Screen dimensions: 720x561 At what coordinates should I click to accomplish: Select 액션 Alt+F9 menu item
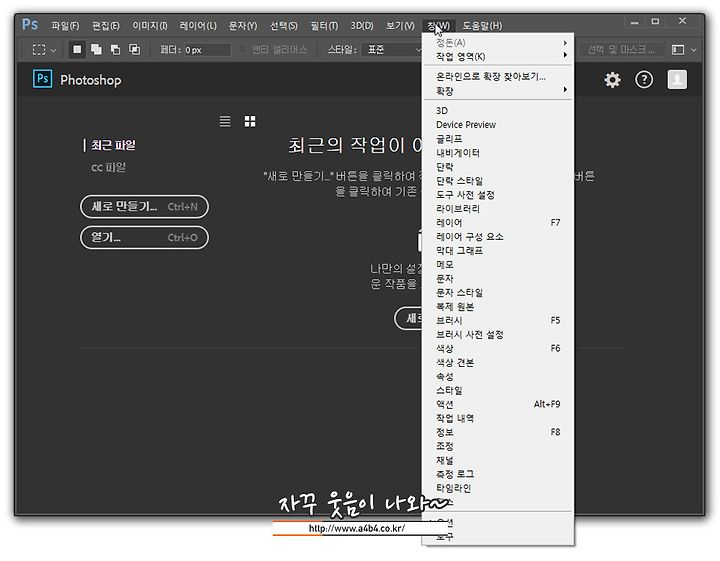497,404
